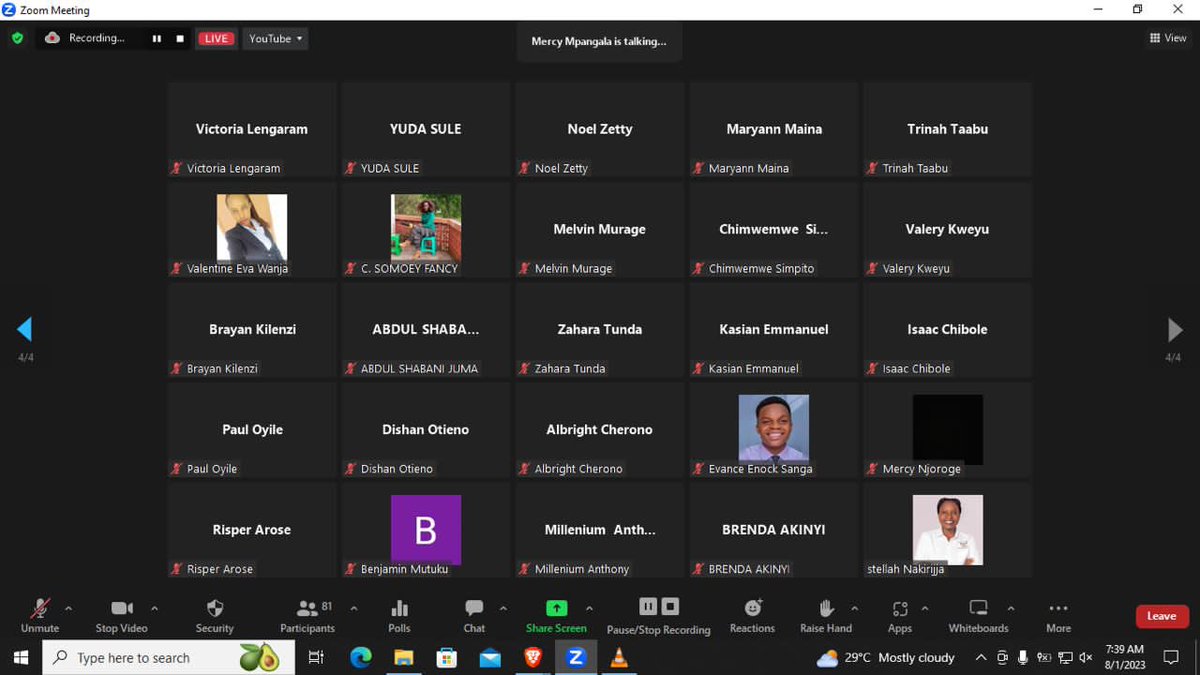Click Melvin Murage's participant tile

click(x=600, y=229)
